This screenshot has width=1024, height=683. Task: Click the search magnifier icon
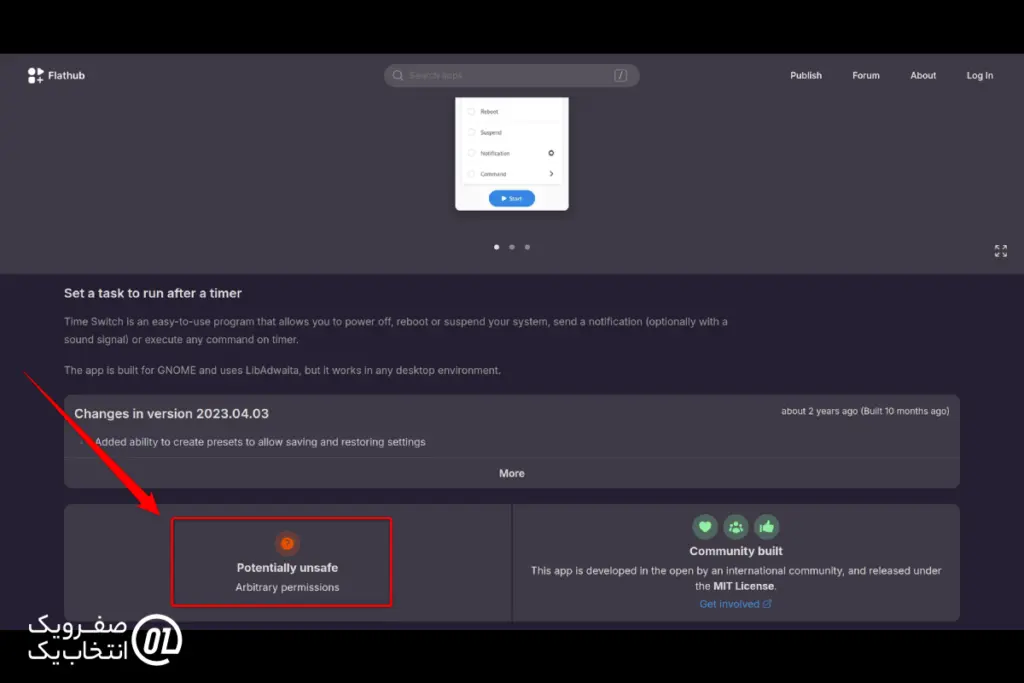click(398, 76)
